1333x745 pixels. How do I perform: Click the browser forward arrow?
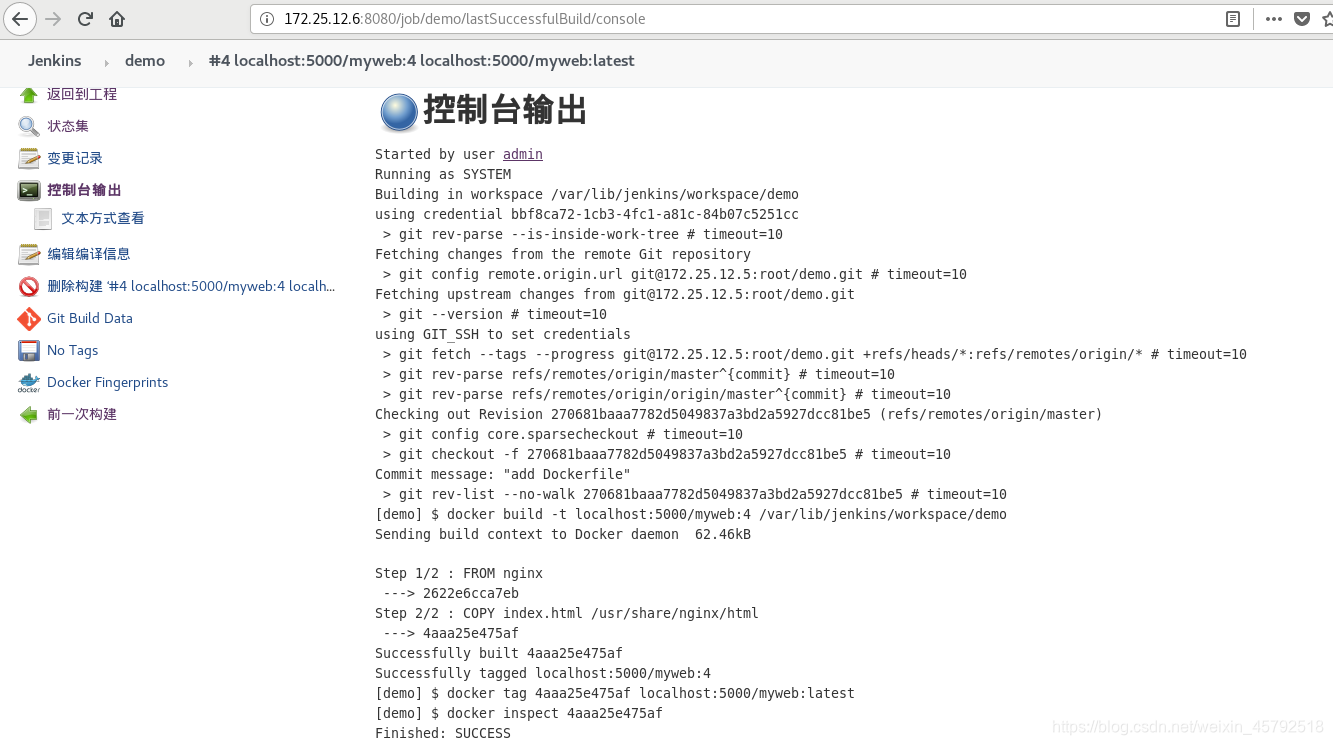(x=53, y=18)
